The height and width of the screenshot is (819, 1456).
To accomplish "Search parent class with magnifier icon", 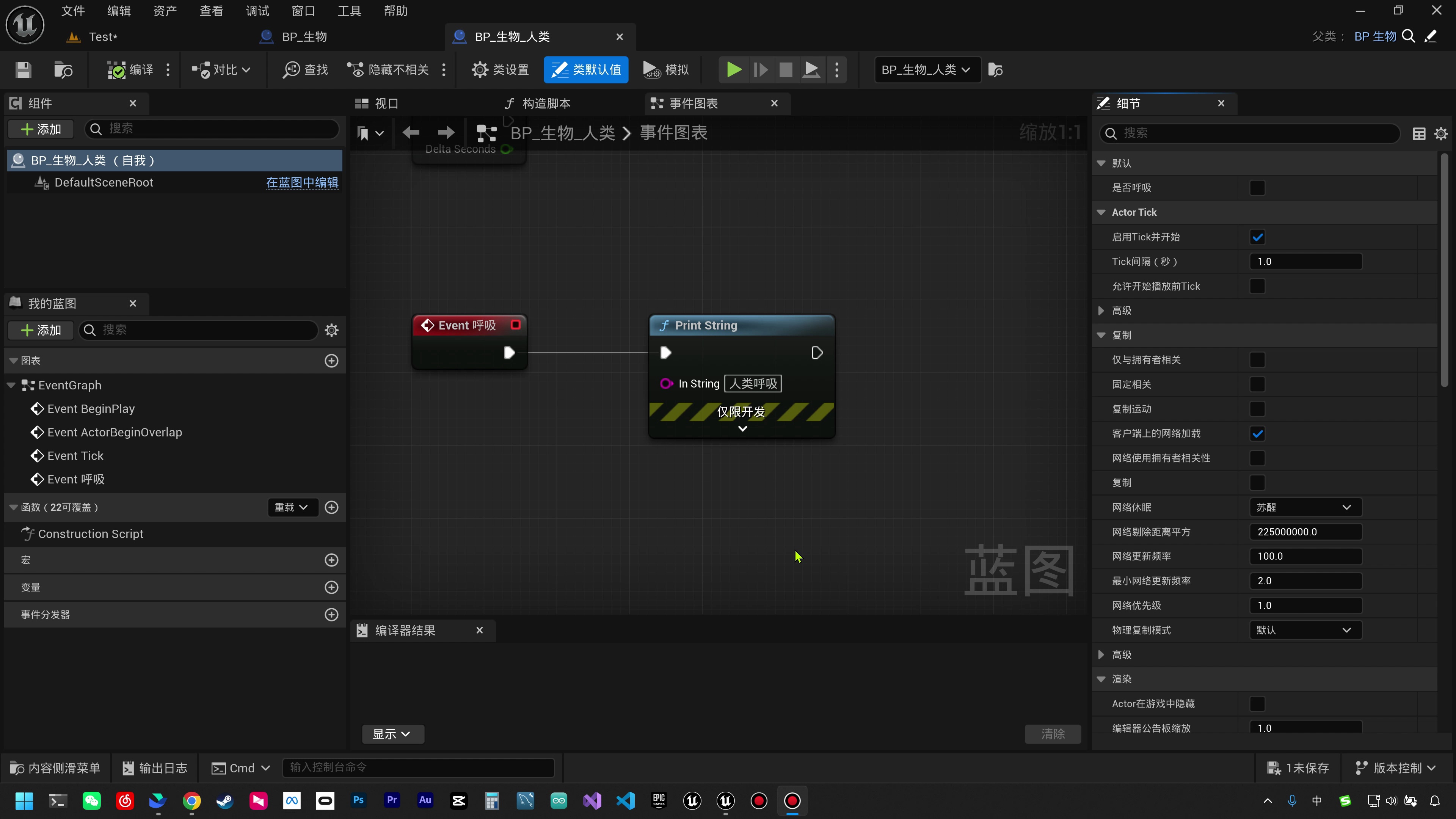I will [1409, 37].
